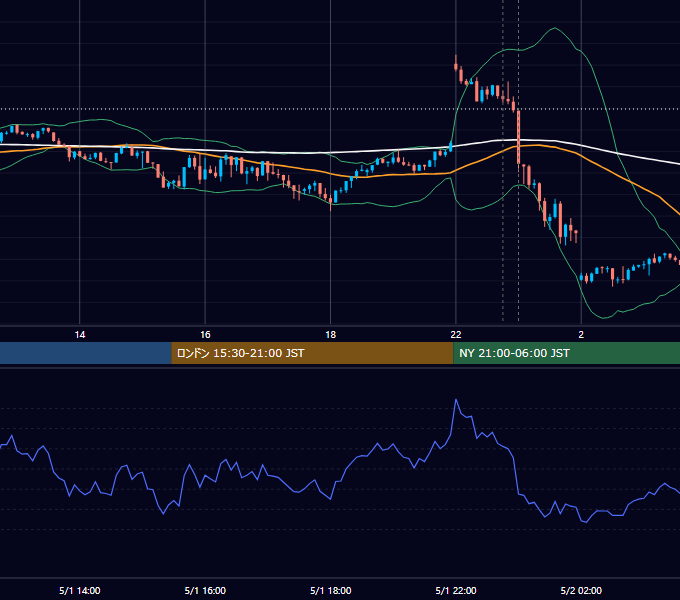
Task: Click the gap-up red candle at 22:00
Action: point(456,66)
